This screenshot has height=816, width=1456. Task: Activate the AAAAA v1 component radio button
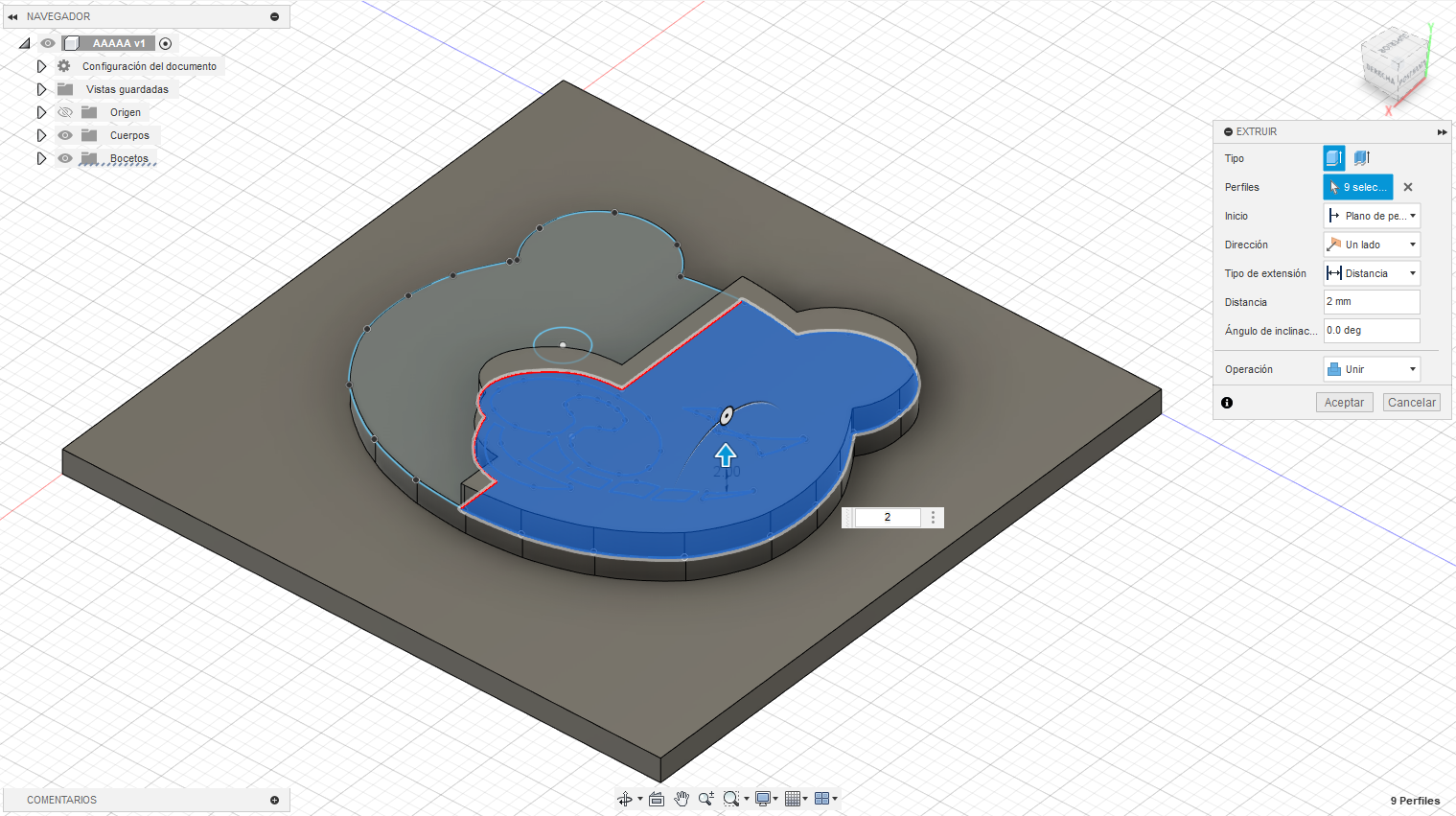coord(165,43)
